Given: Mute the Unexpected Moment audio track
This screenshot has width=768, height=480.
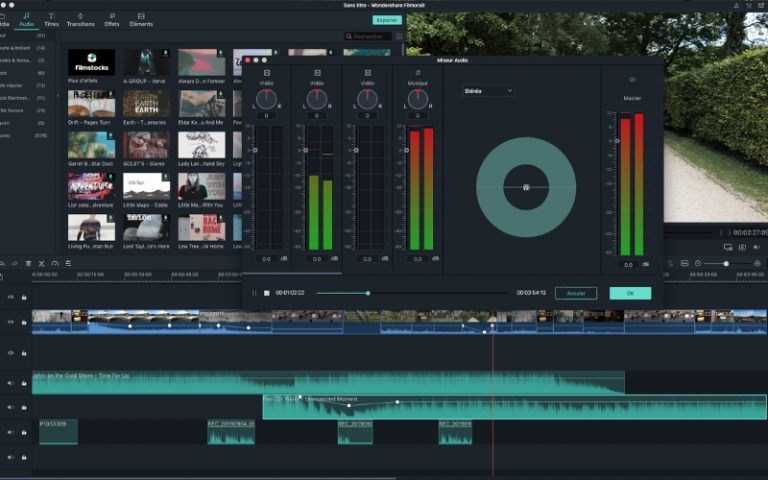Looking at the screenshot, I should [x=11, y=408].
